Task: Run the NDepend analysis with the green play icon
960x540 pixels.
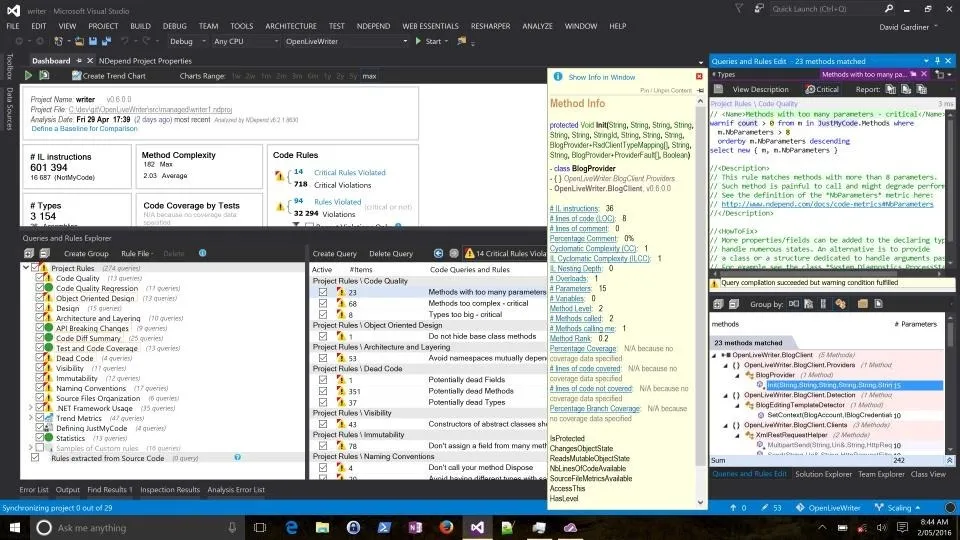Action: pos(28,76)
